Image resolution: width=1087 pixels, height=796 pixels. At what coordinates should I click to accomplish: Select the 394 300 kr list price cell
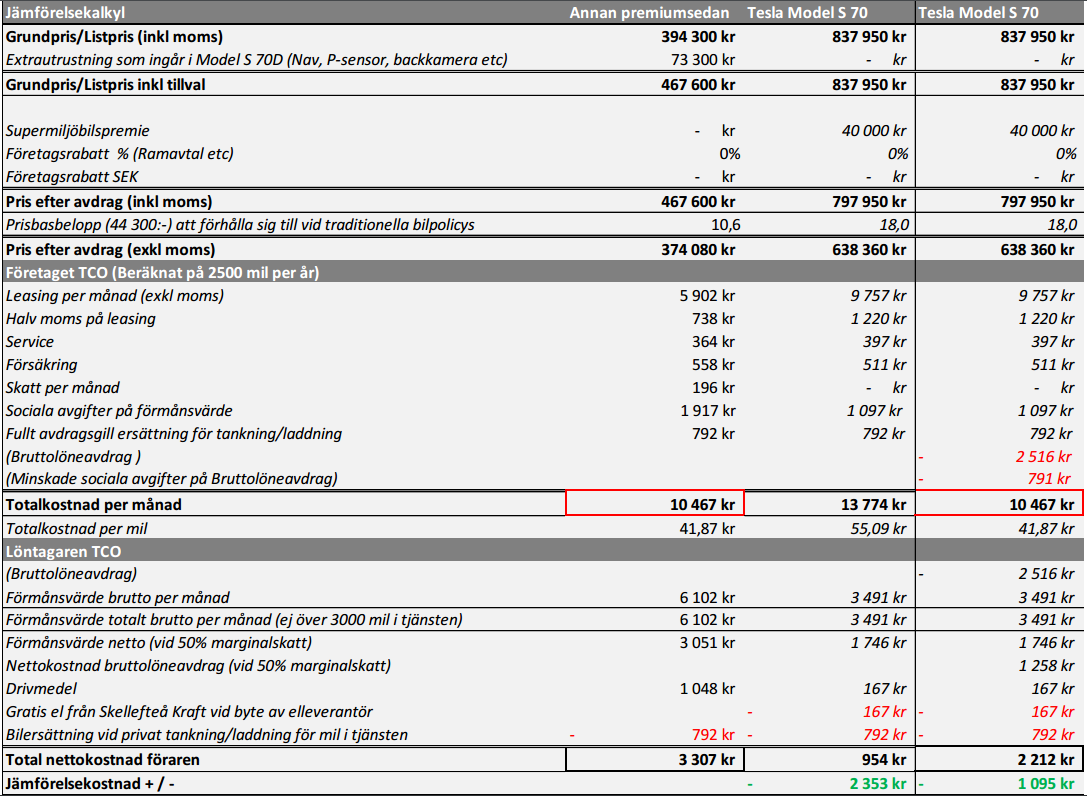698,37
